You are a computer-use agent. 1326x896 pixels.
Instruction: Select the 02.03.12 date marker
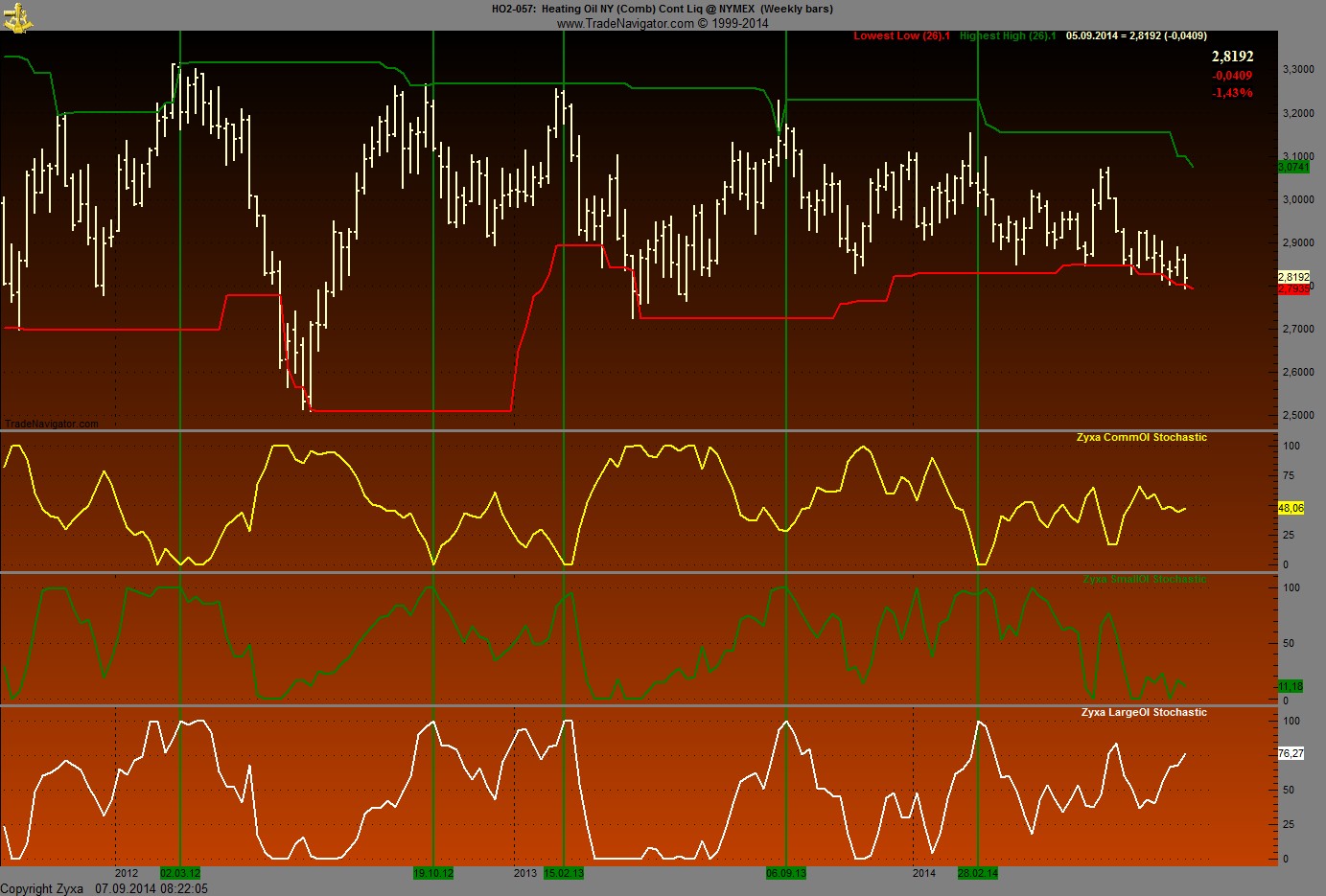180,873
